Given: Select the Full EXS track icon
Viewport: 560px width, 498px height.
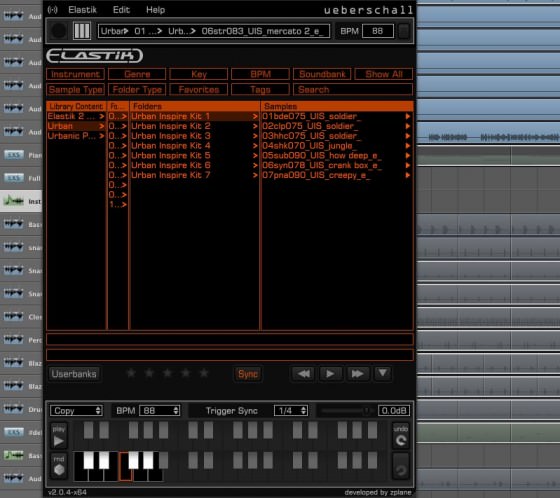Looking at the screenshot, I should (x=14, y=178).
